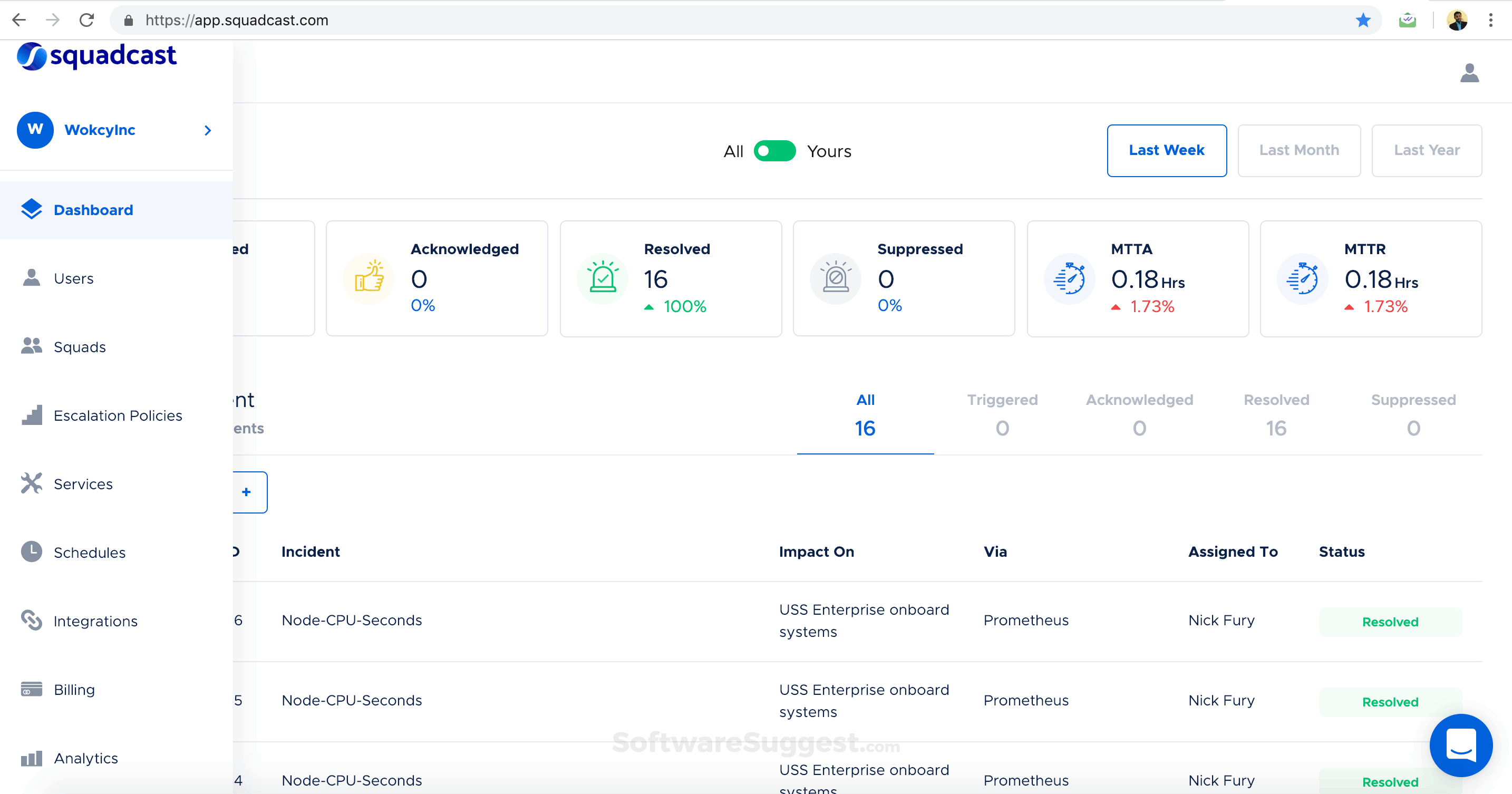Select the Triggered incidents tab
This screenshot has height=794, width=1512.
coord(1002,415)
